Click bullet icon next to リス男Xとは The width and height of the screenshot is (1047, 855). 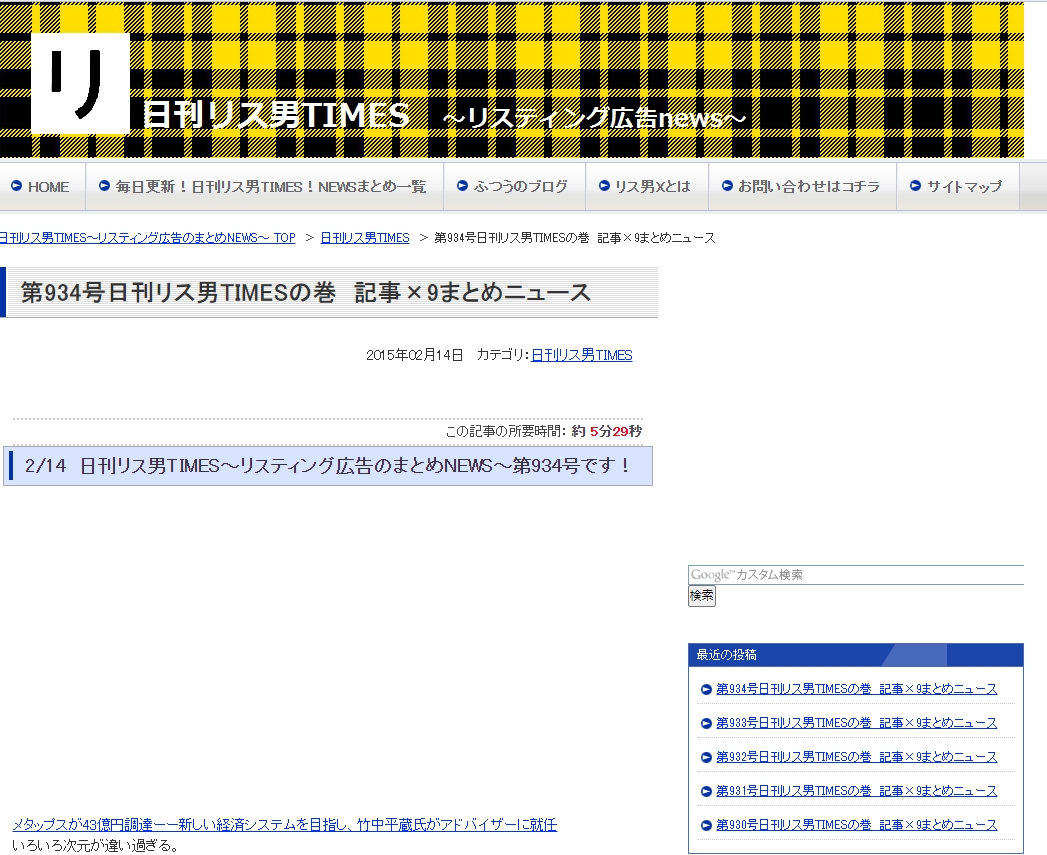click(x=603, y=187)
